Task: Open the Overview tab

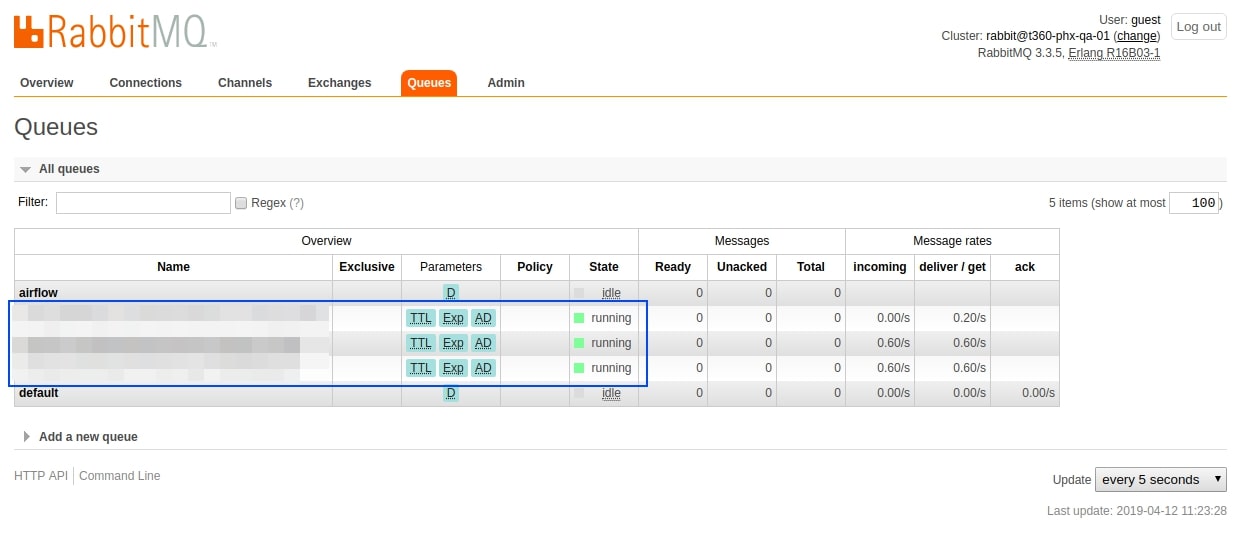Action: coord(47,83)
